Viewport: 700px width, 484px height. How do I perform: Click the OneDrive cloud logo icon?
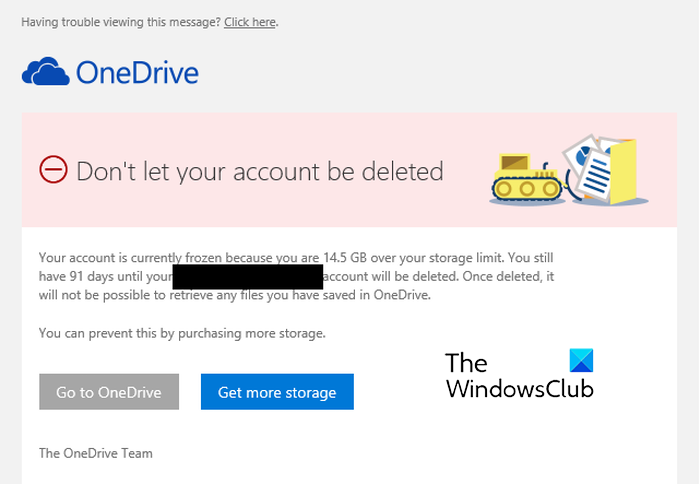(45, 72)
